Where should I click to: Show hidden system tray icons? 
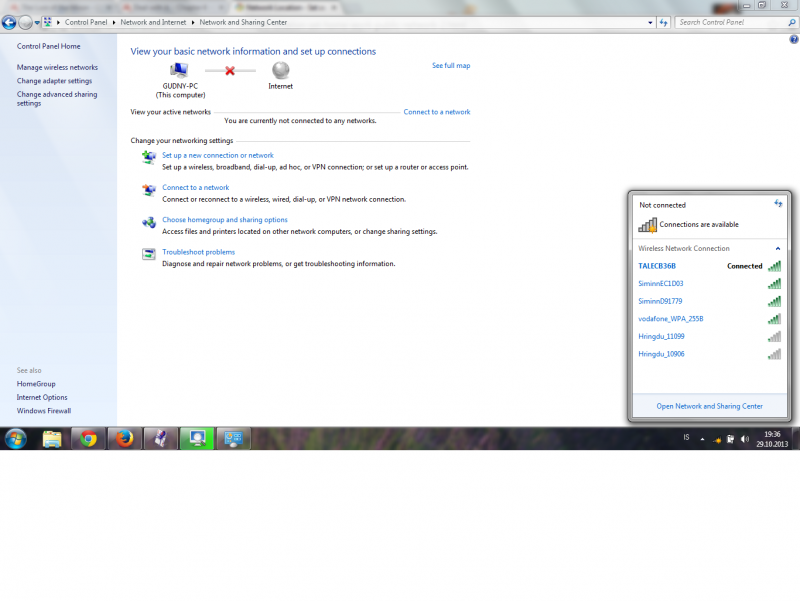pyautogui.click(x=702, y=439)
